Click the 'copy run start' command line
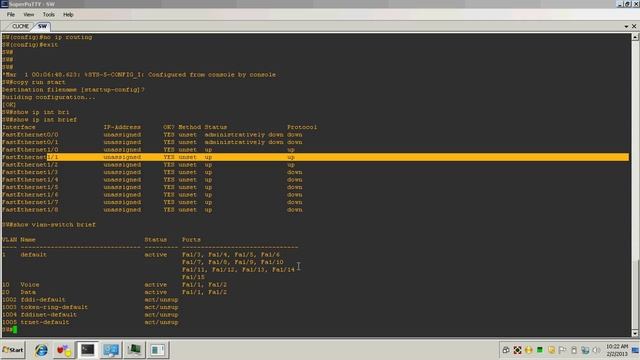640x360 pixels. pos(34,82)
